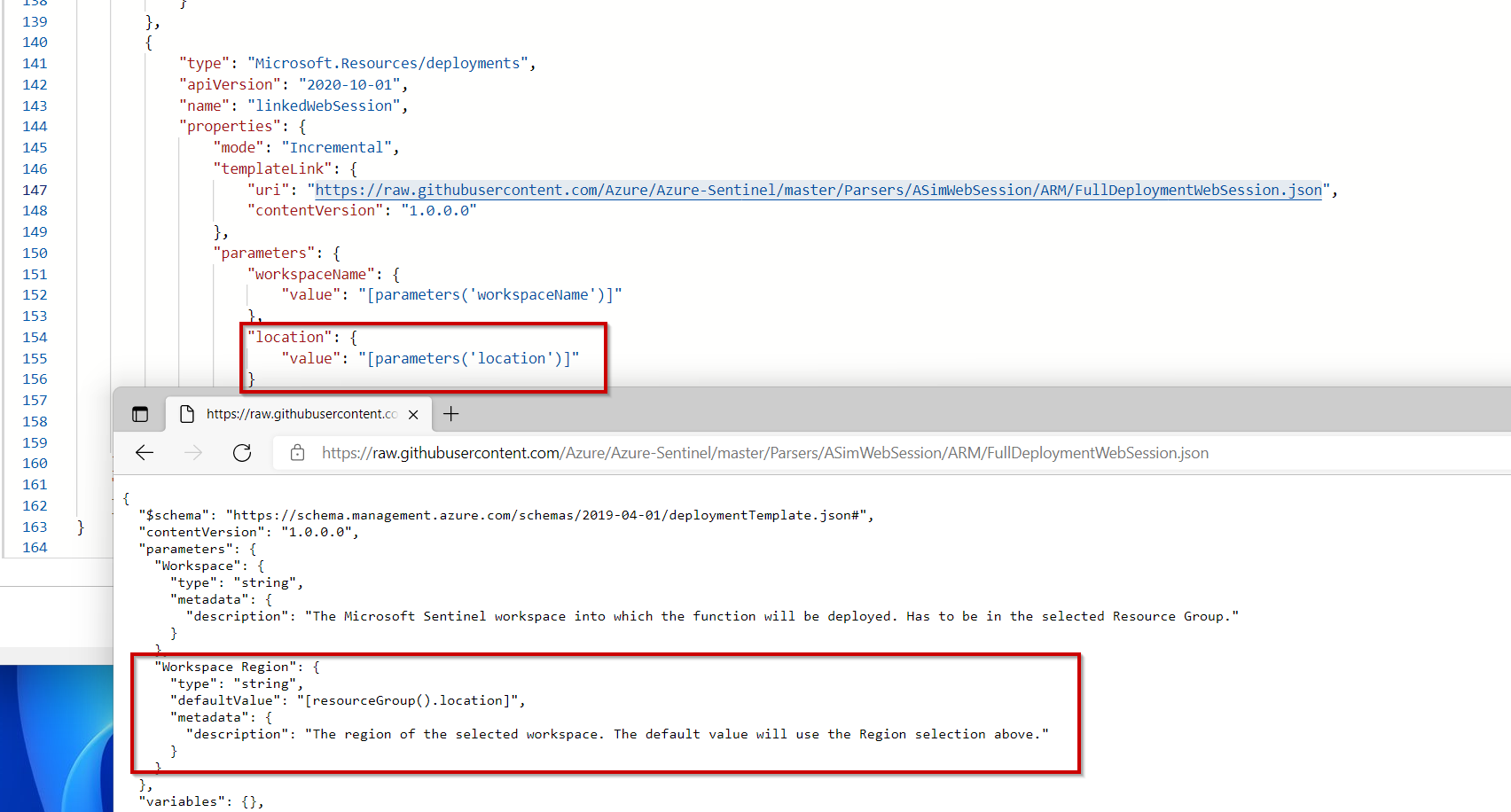
Task: Click the grayed-out forward navigation arrow
Action: [193, 453]
